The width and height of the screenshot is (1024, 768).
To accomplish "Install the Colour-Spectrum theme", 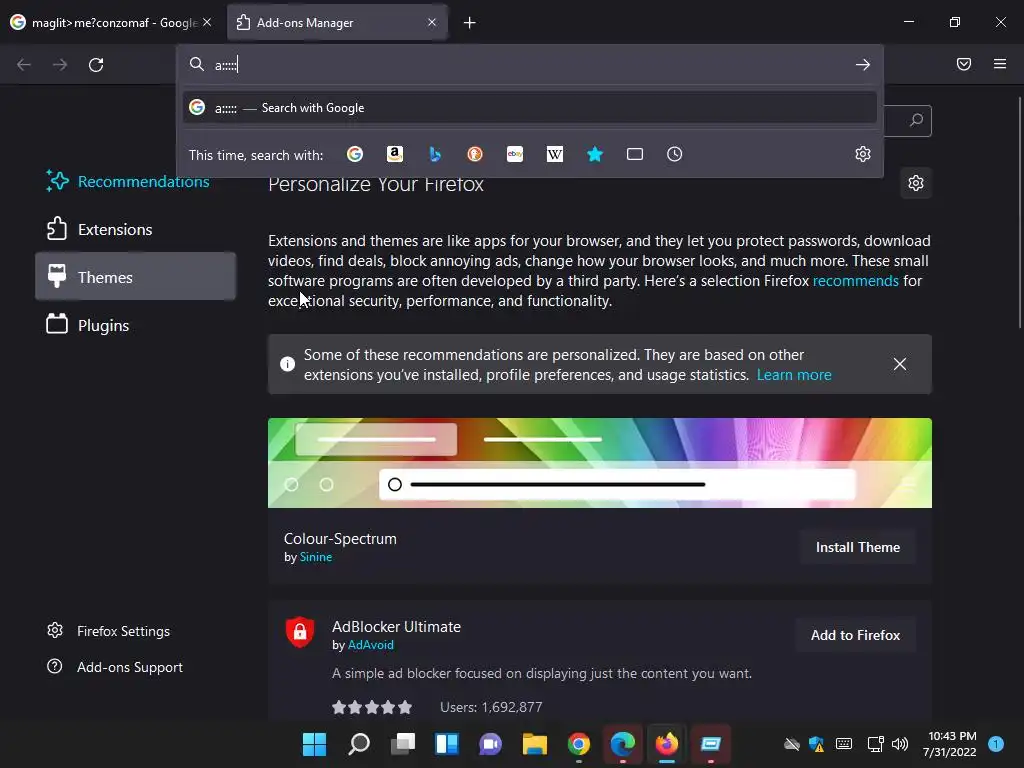I will point(857,547).
